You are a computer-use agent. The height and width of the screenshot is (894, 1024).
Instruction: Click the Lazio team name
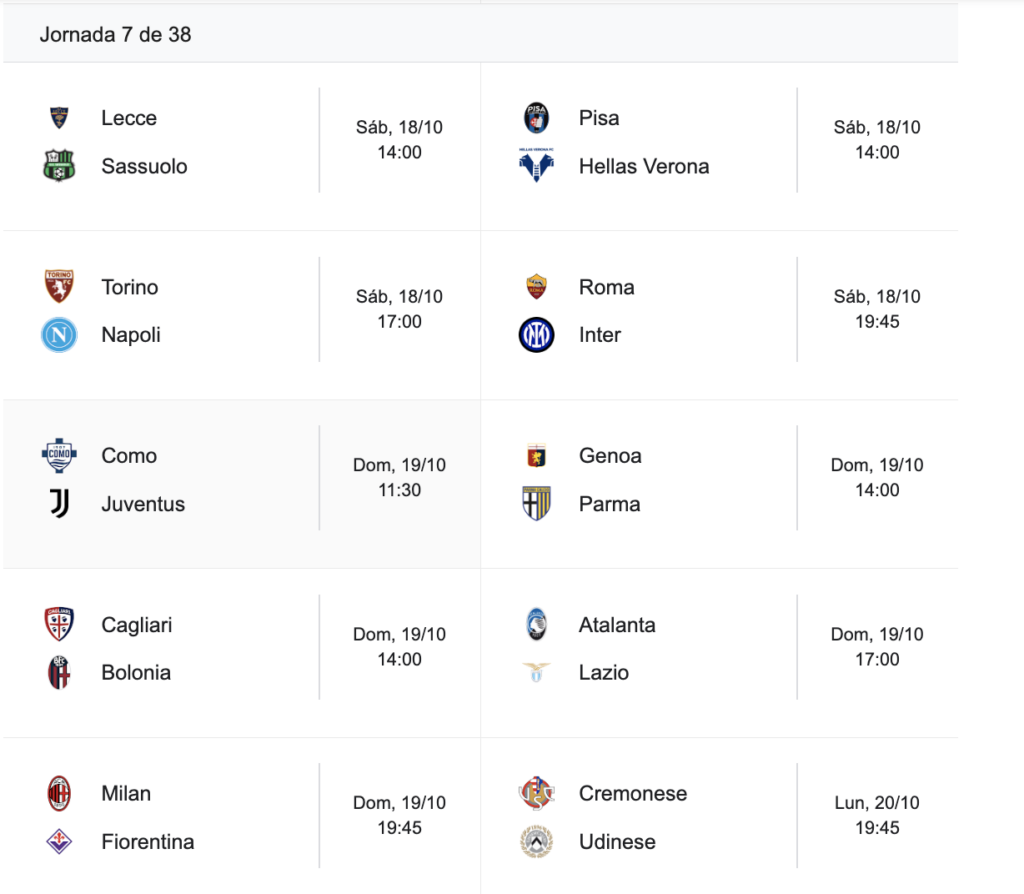click(x=604, y=673)
